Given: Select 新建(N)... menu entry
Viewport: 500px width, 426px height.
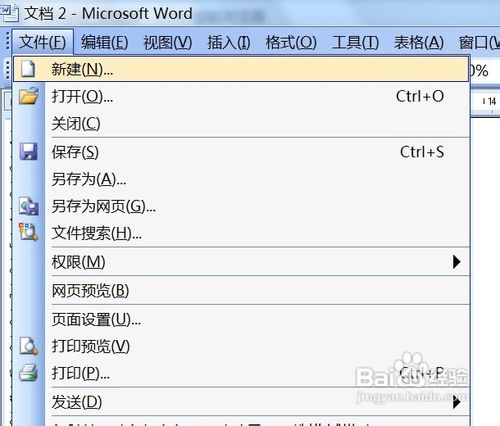Looking at the screenshot, I should click(x=241, y=69).
